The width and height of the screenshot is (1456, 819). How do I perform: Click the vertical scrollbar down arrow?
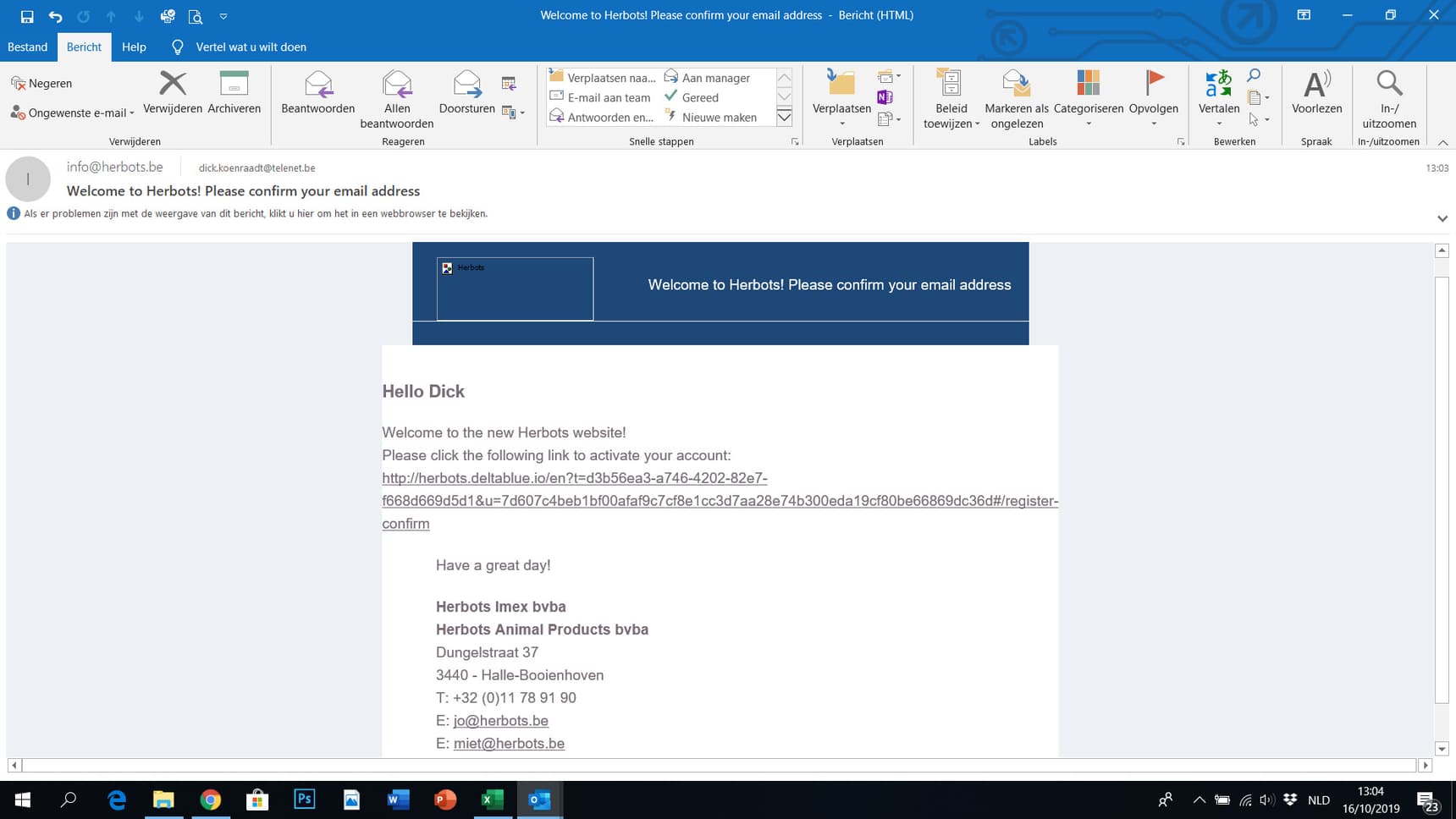(1442, 748)
